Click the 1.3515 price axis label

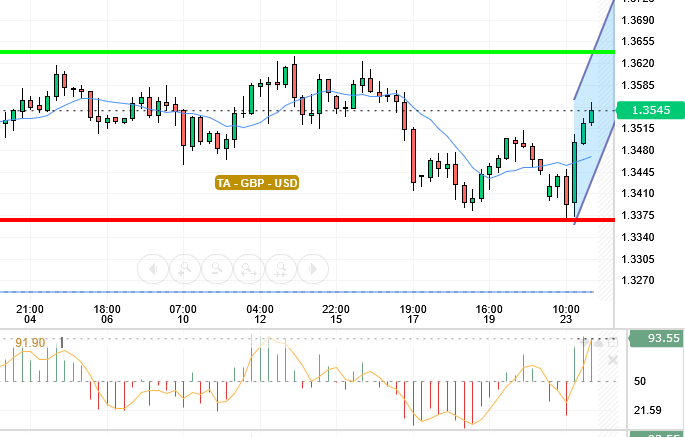tap(638, 128)
